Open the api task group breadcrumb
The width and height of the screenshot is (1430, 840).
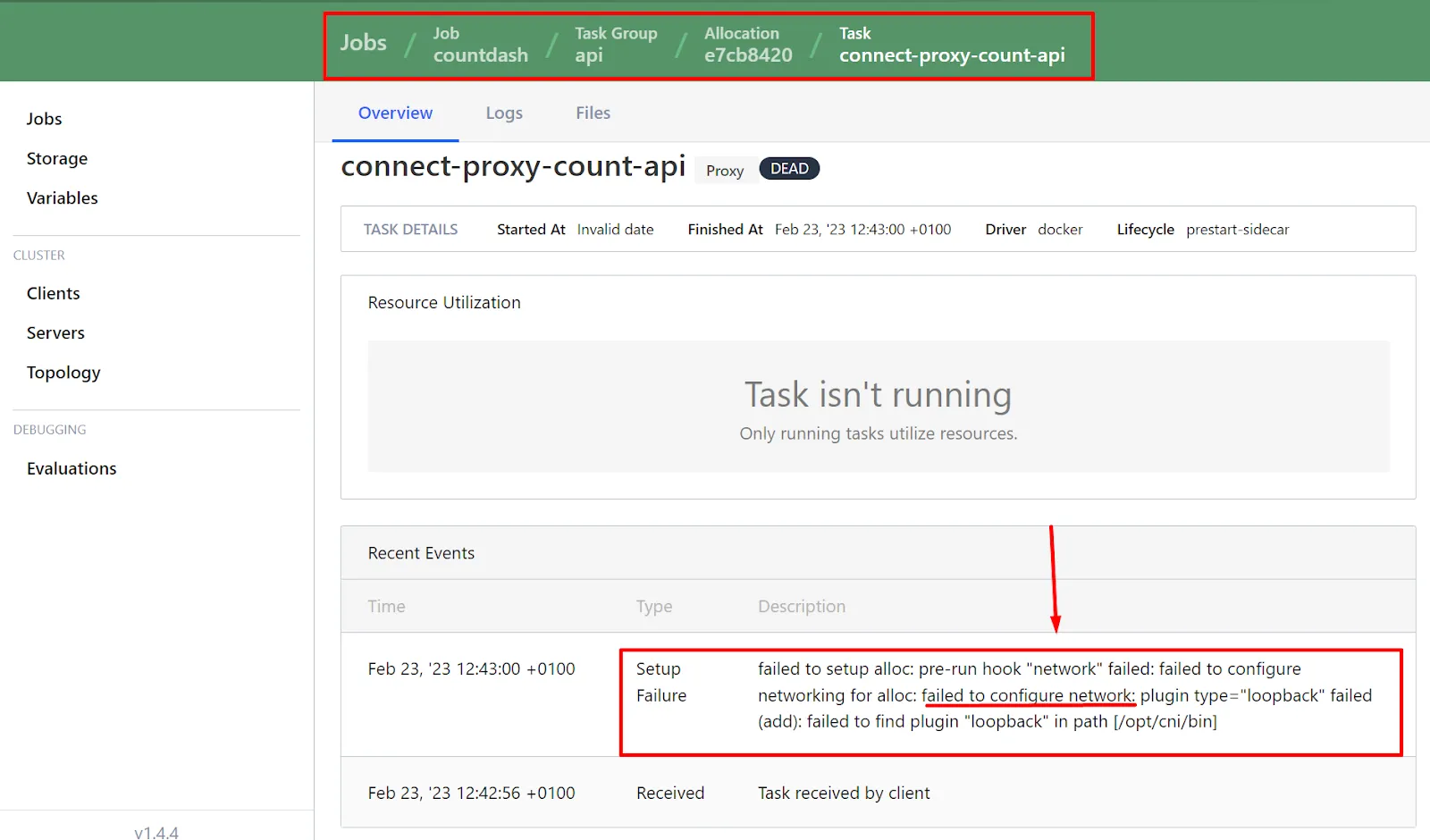point(615,45)
